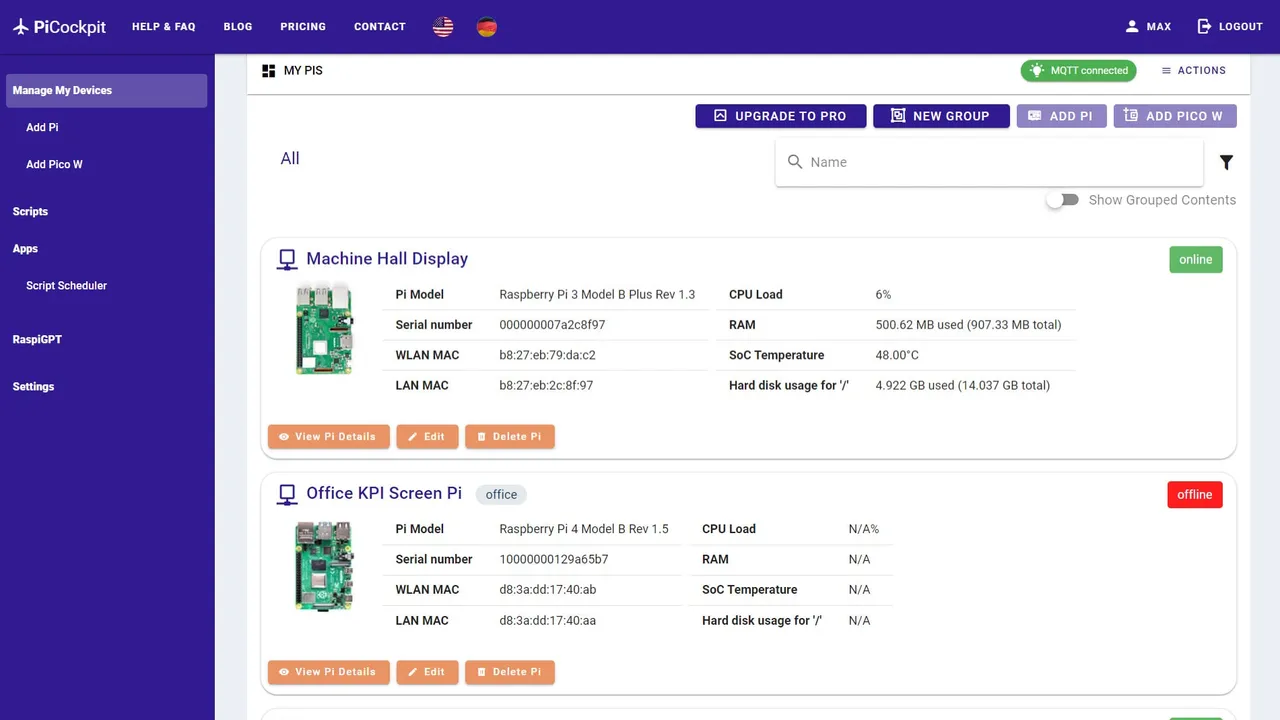Click the search magnifier icon

(x=795, y=162)
